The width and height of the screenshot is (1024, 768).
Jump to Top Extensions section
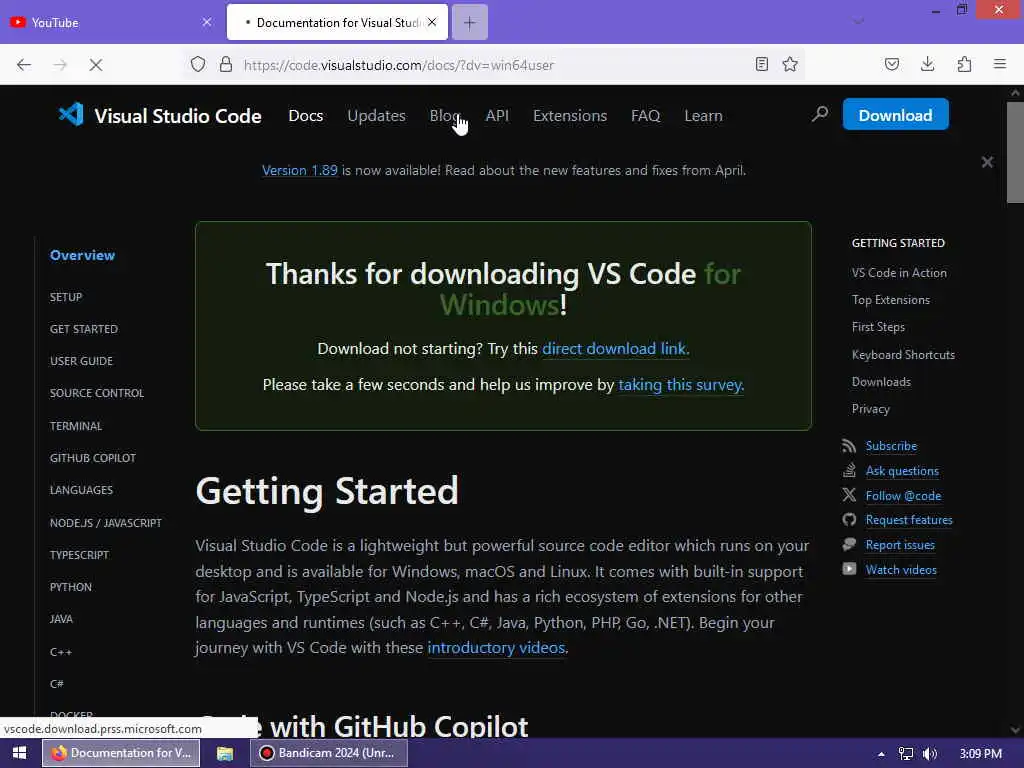tap(891, 300)
